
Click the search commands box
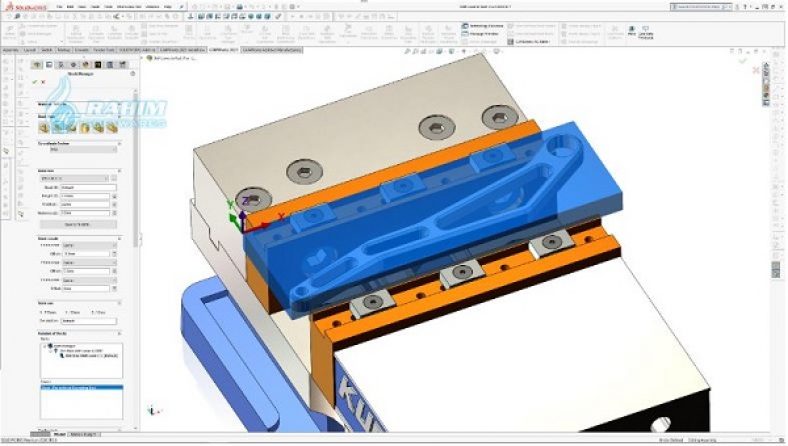[x=700, y=7]
